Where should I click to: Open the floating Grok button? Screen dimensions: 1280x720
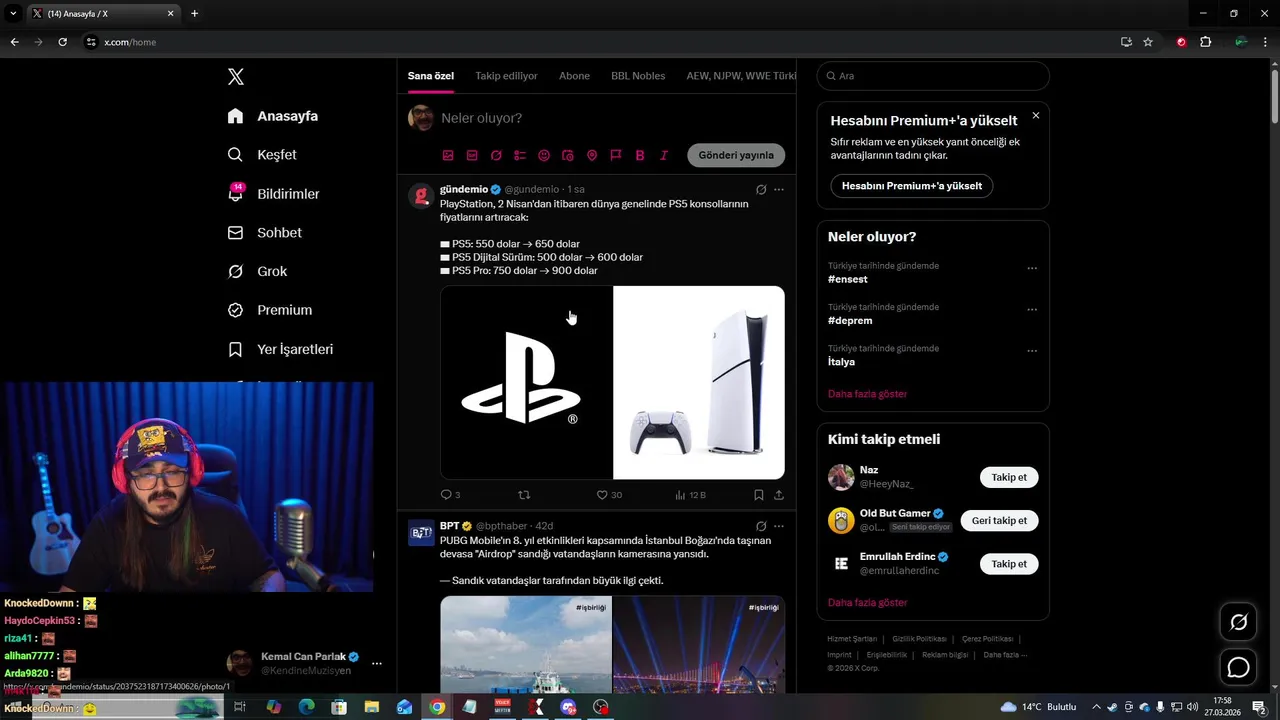point(1238,623)
